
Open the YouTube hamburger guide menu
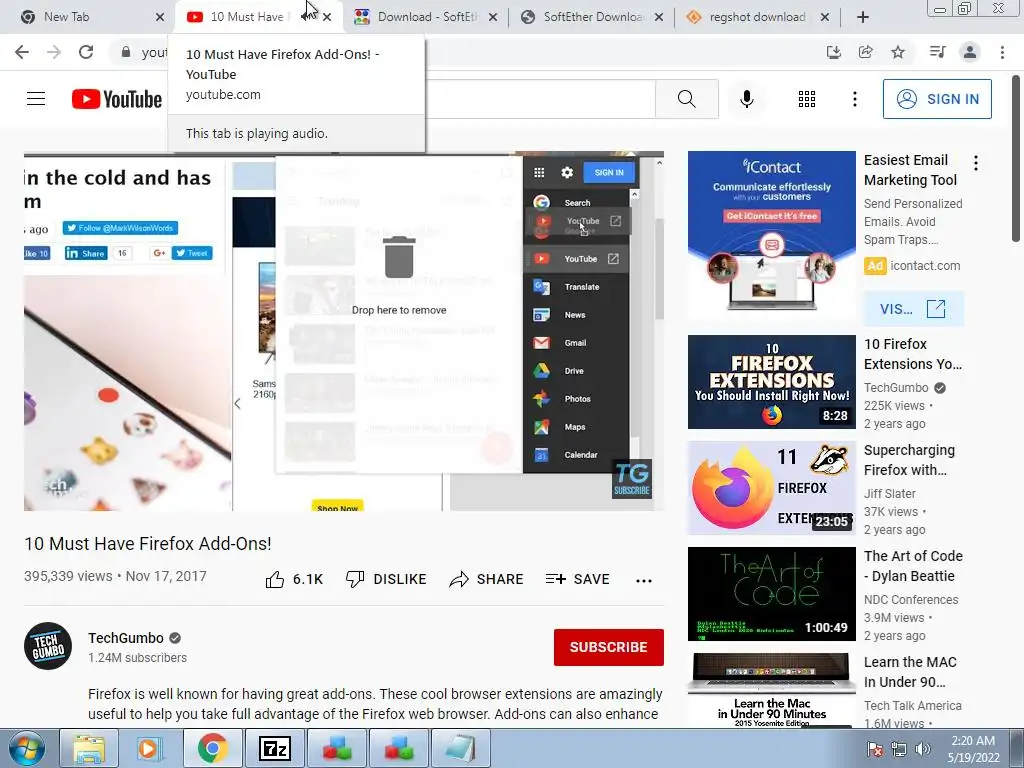(x=36, y=99)
